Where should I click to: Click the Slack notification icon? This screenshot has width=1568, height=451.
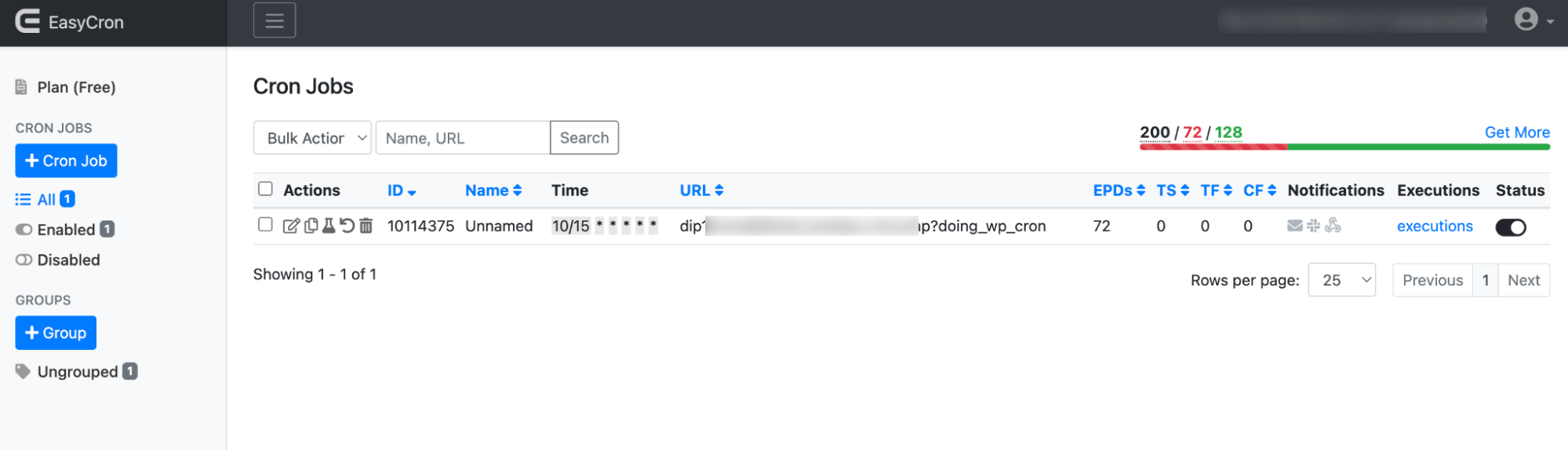coord(1313,226)
